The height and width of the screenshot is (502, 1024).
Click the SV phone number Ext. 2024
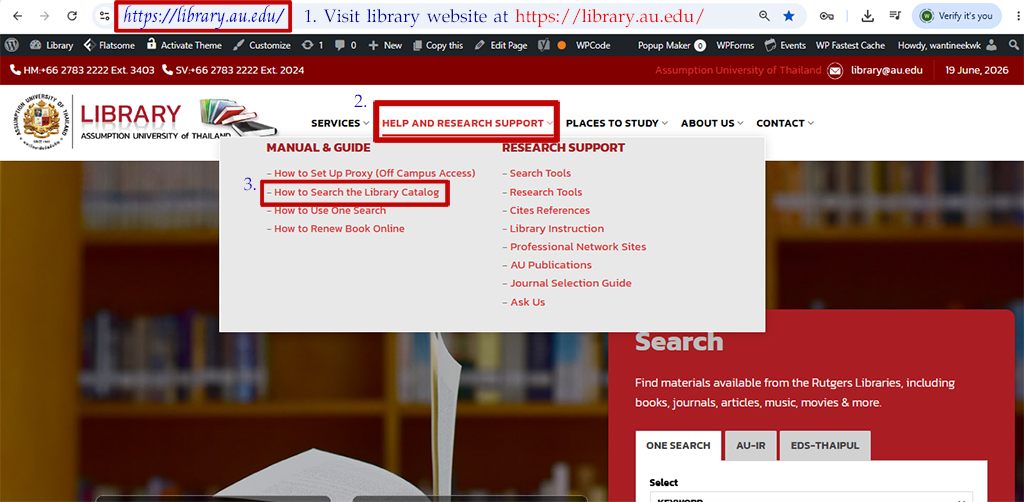(x=240, y=70)
